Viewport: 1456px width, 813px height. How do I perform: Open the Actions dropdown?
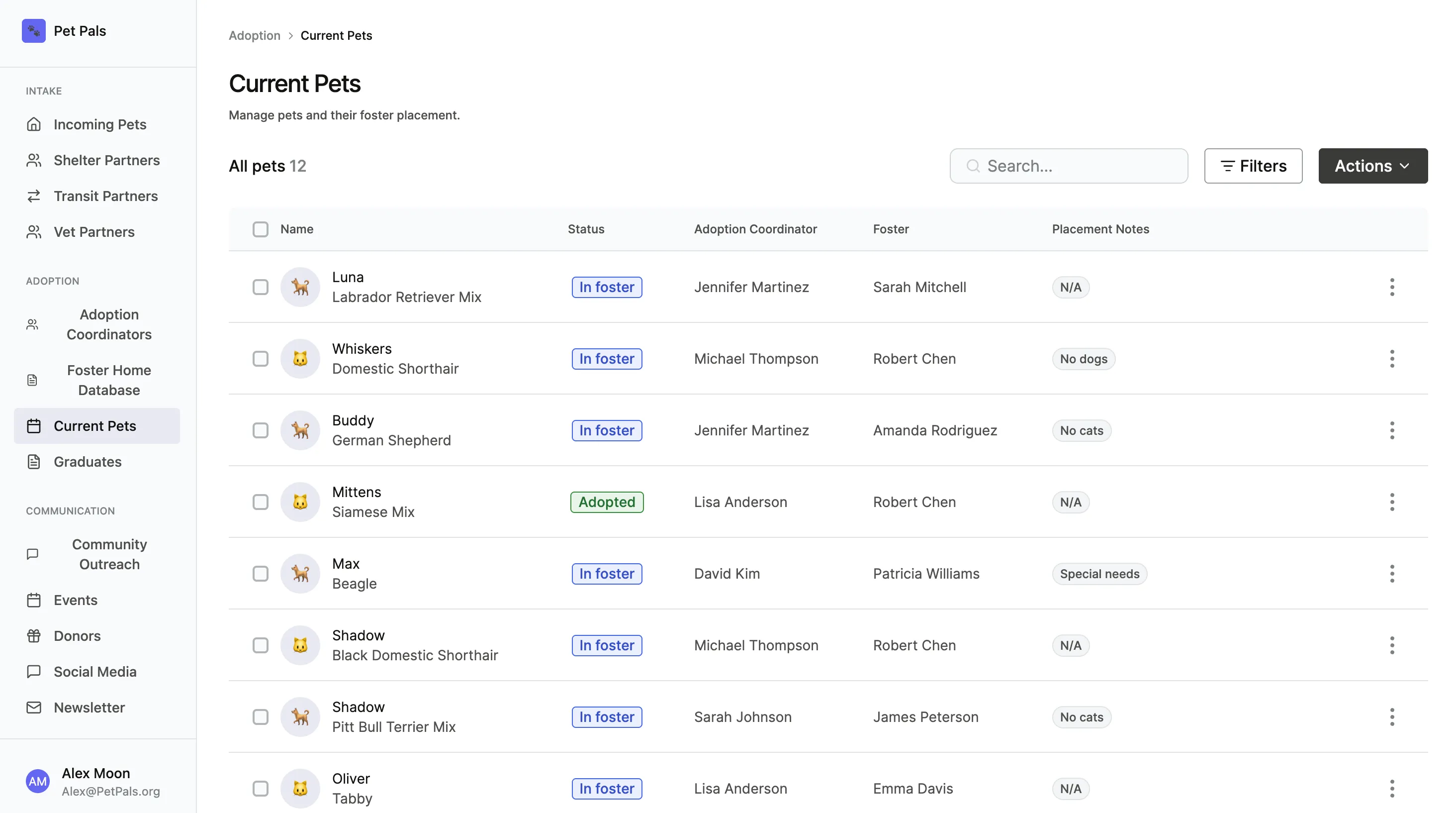coord(1373,166)
